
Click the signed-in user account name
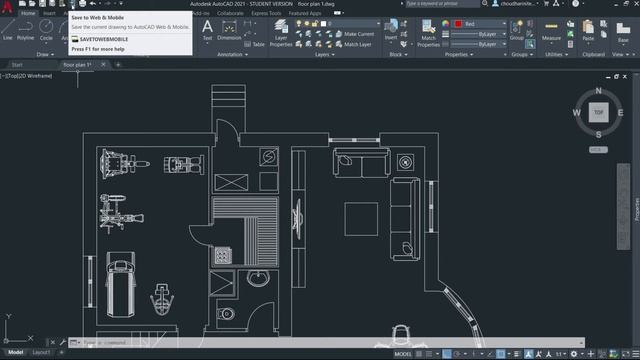tap(517, 4)
